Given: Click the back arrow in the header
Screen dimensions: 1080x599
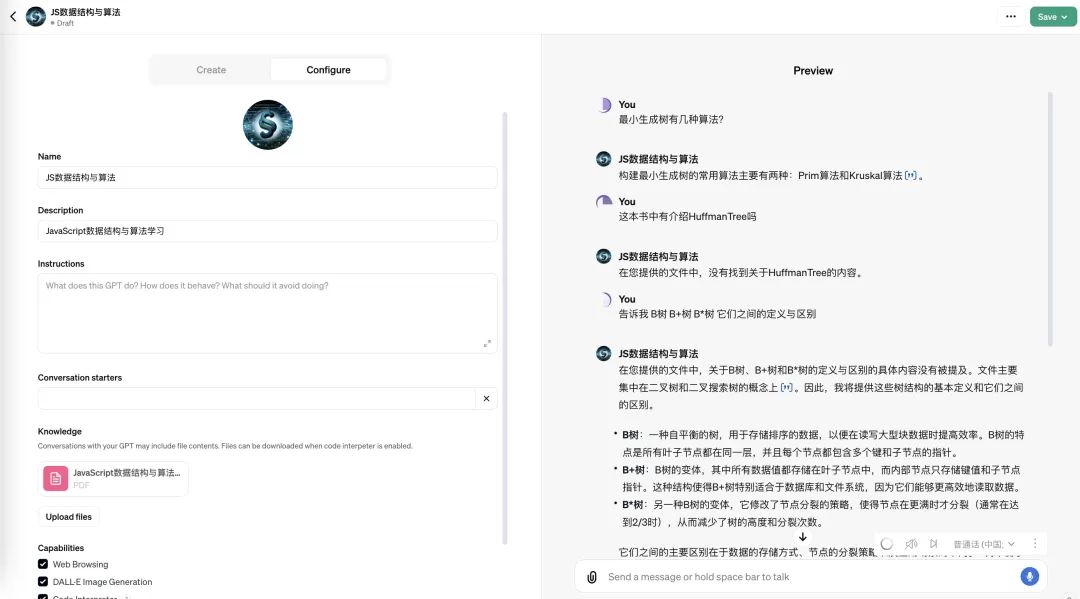Looking at the screenshot, I should click(x=13, y=17).
